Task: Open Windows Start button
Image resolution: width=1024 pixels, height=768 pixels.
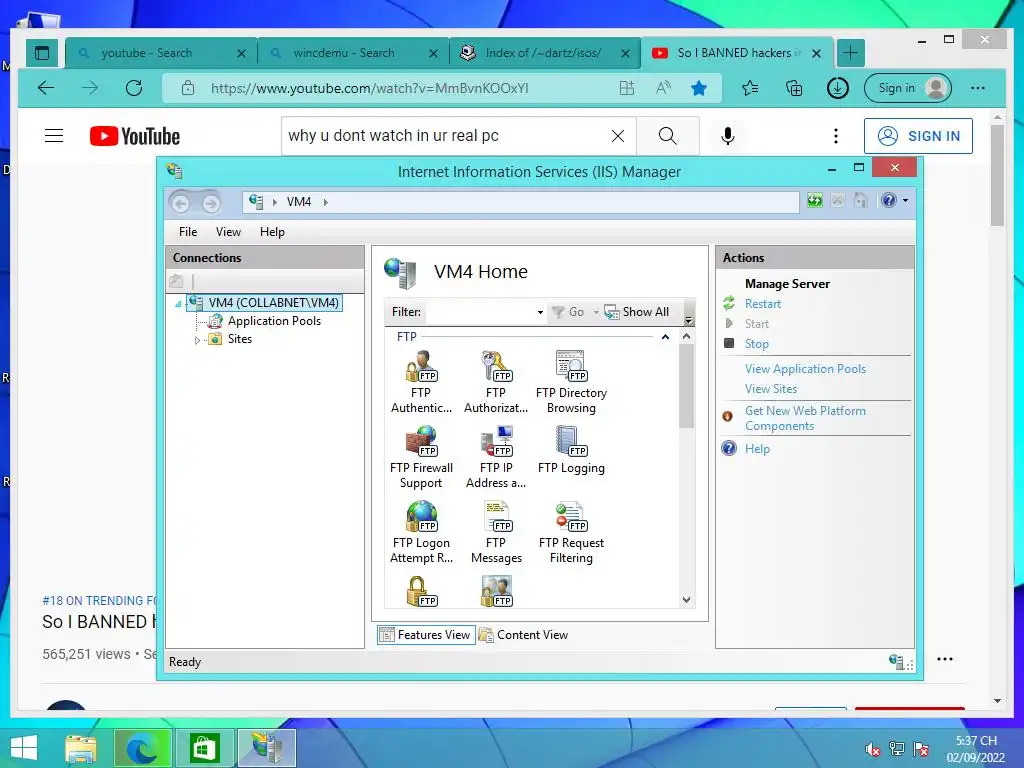Action: coord(24,748)
